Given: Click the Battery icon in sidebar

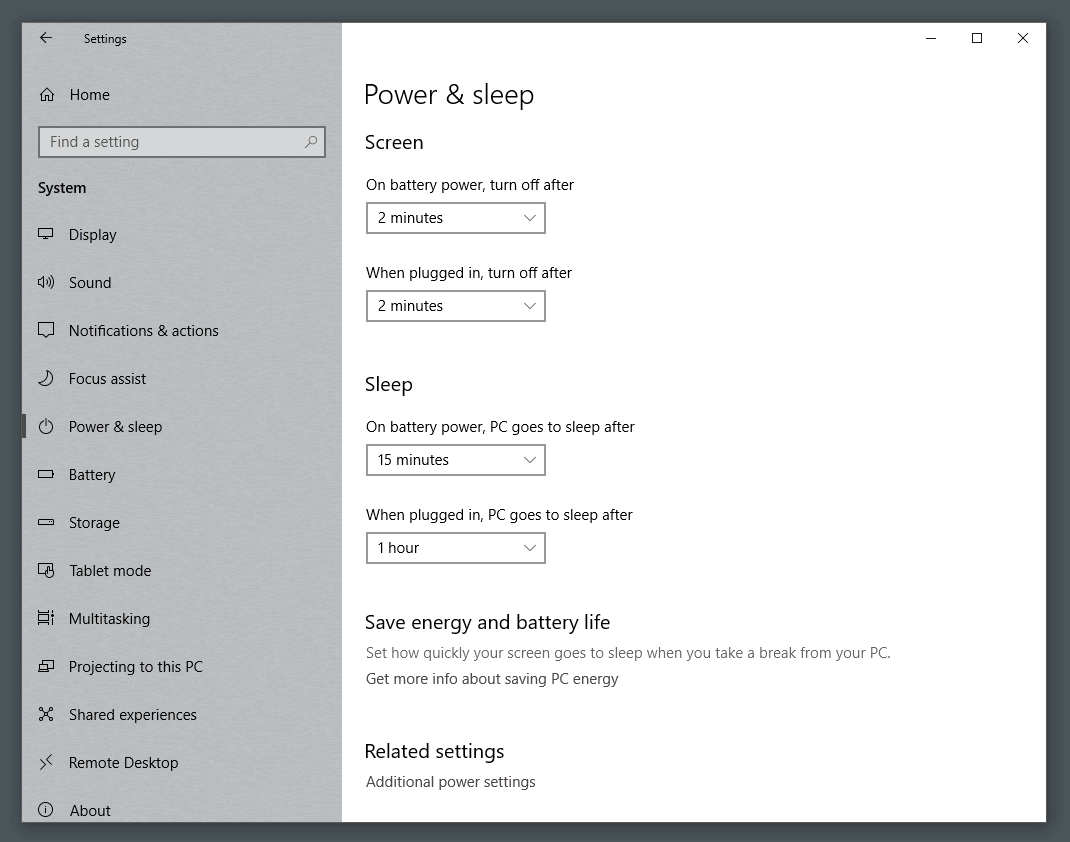Looking at the screenshot, I should 46,474.
